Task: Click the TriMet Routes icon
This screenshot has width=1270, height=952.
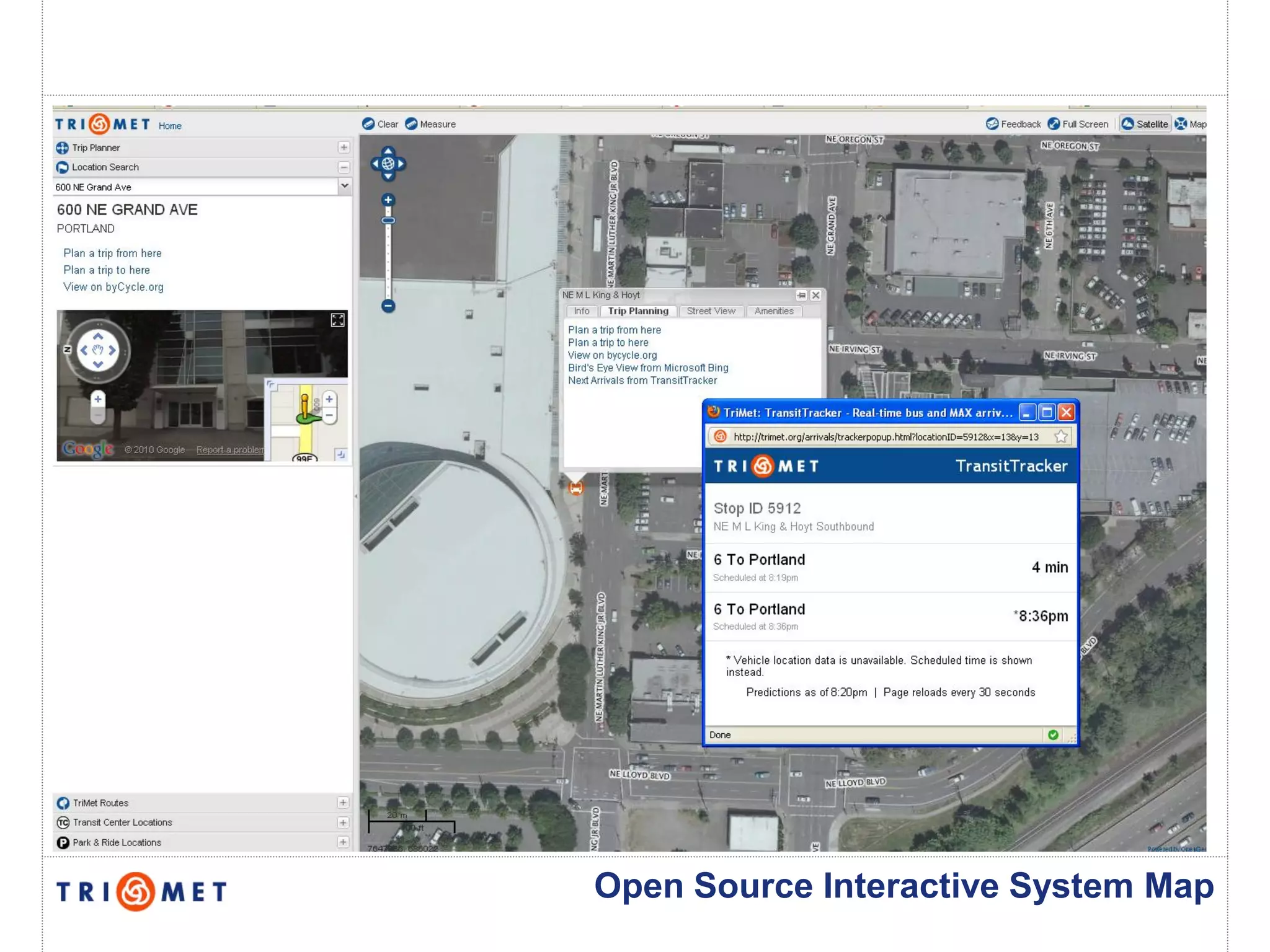Action: click(x=63, y=803)
